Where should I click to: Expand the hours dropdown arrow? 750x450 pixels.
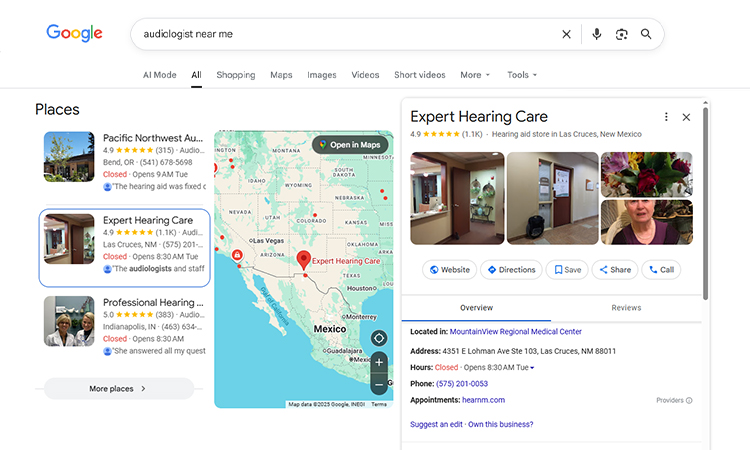click(x=532, y=368)
